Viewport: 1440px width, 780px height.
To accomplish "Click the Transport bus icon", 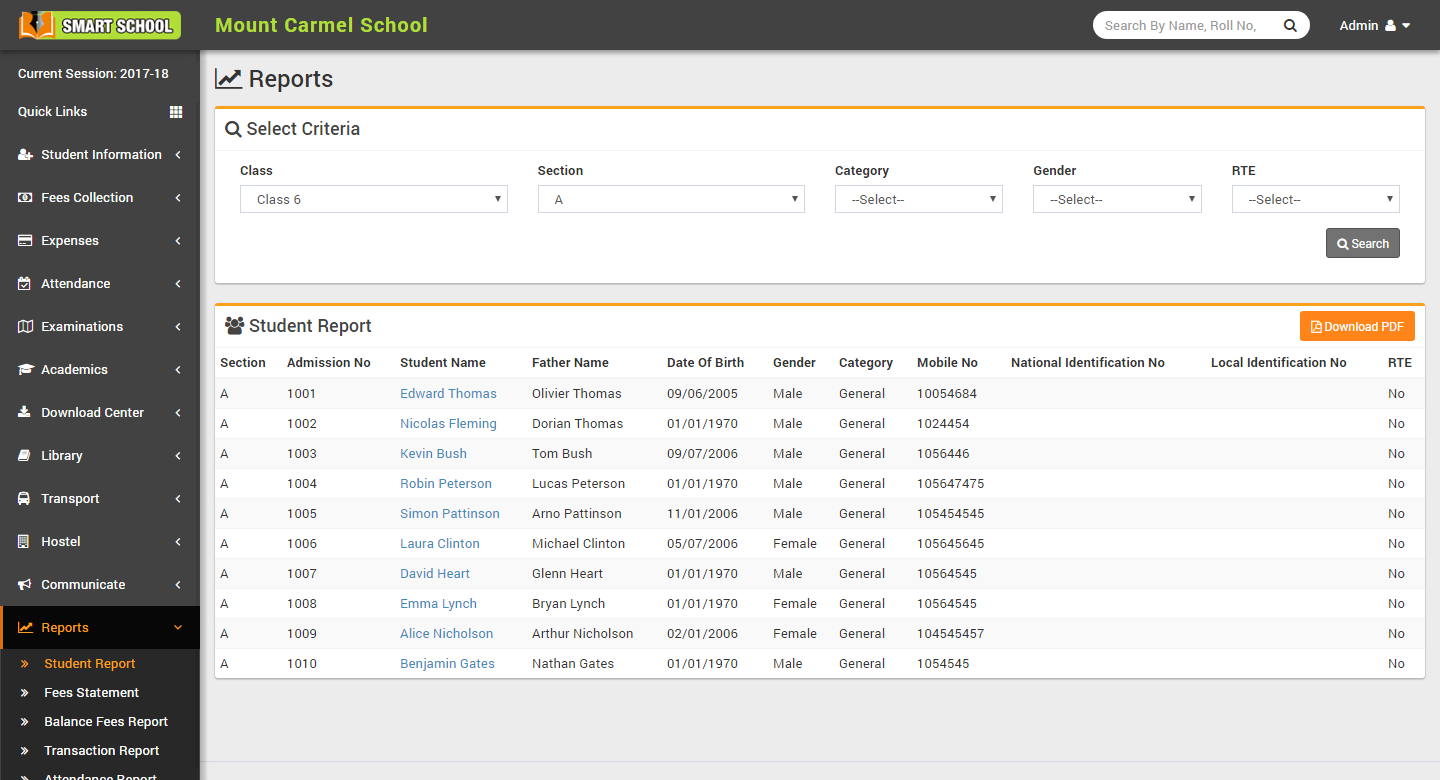I will [25, 499].
